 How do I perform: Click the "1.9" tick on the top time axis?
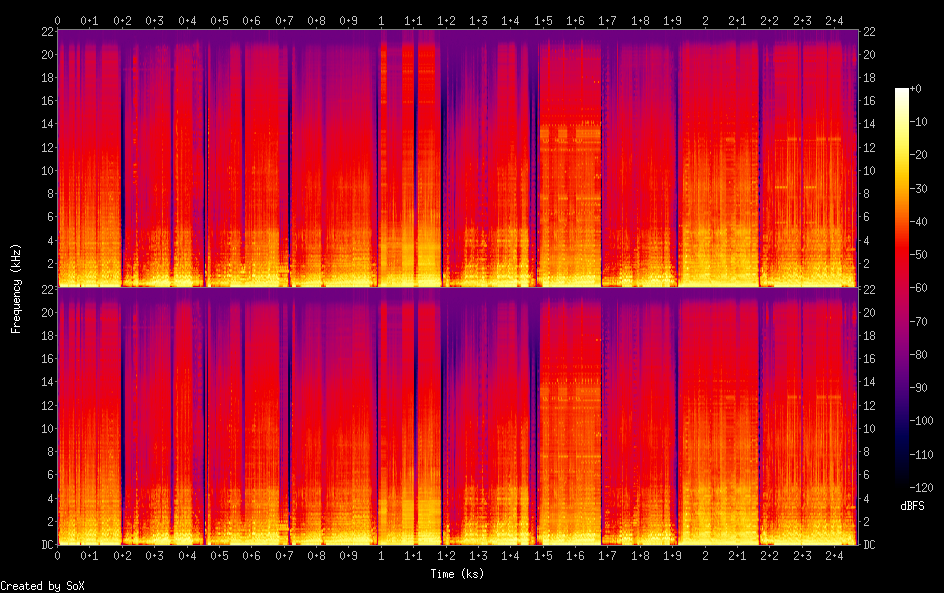673,20
